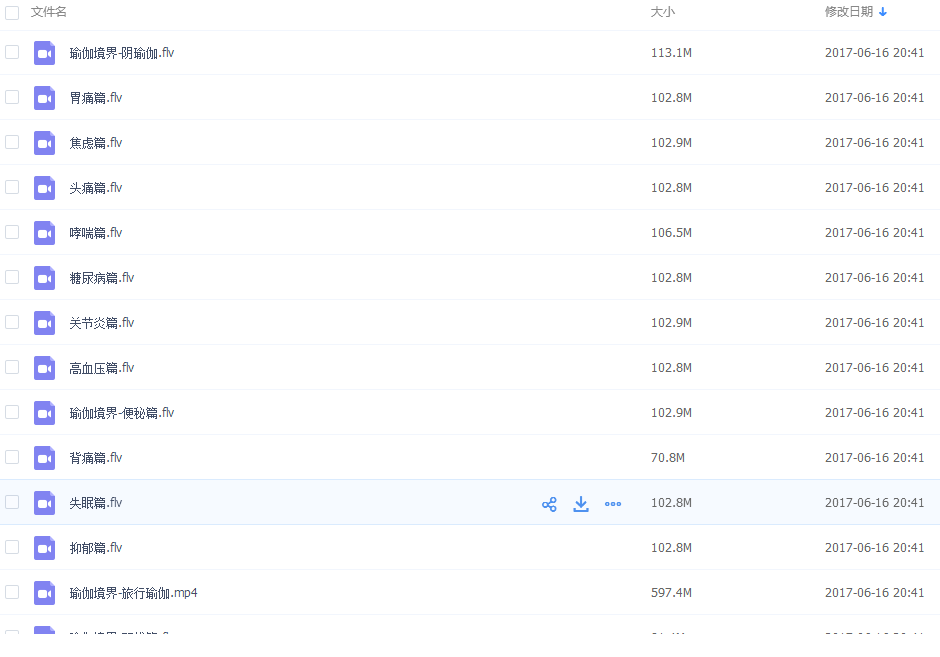Click video icon of 高血压篇.flv
The image size is (940, 657).
[44, 367]
